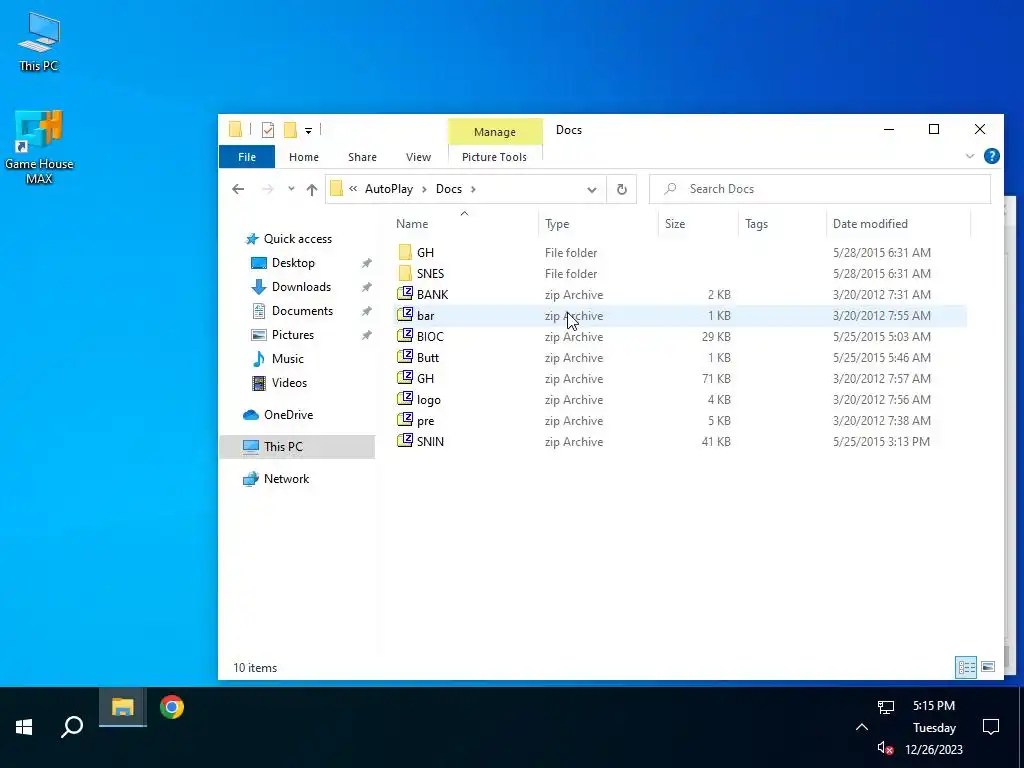
Task: Click pin icon beside Downloads
Action: click(367, 287)
